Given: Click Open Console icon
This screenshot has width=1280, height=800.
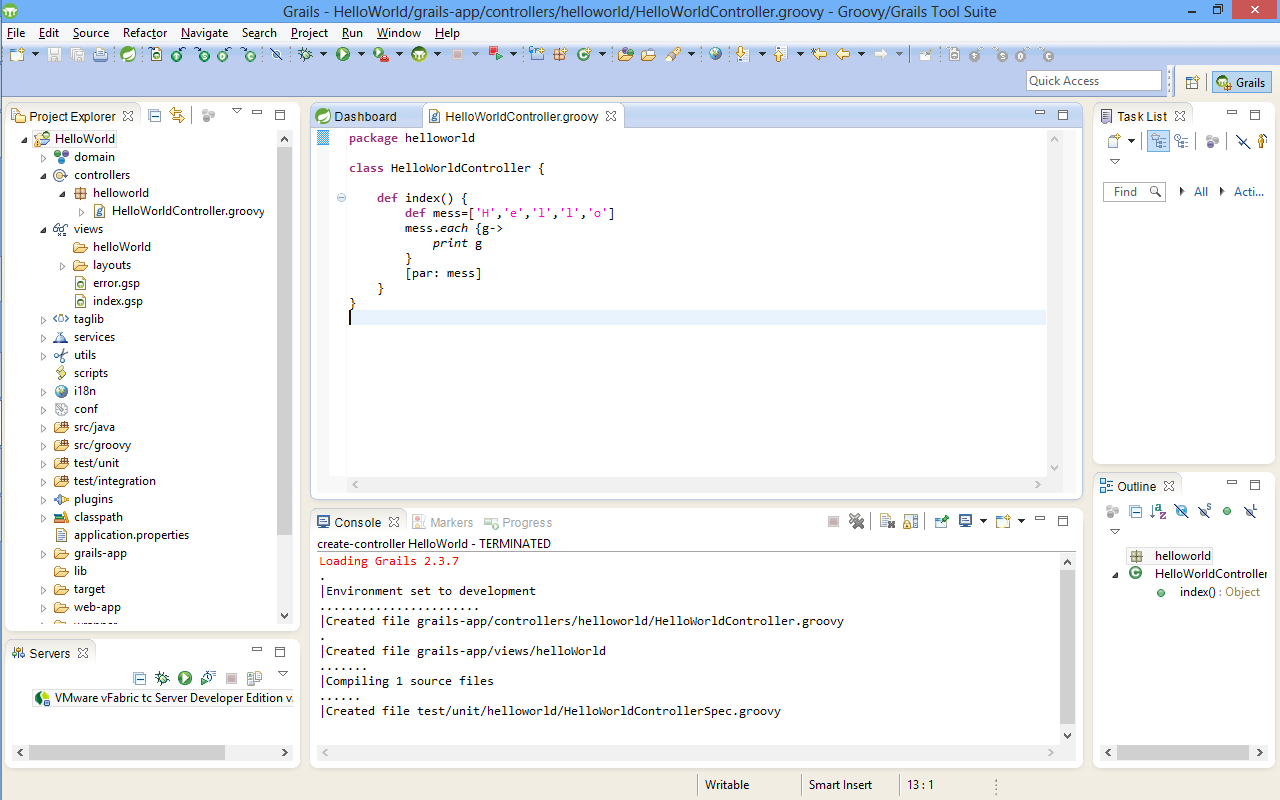Looking at the screenshot, I should [x=1004, y=521].
